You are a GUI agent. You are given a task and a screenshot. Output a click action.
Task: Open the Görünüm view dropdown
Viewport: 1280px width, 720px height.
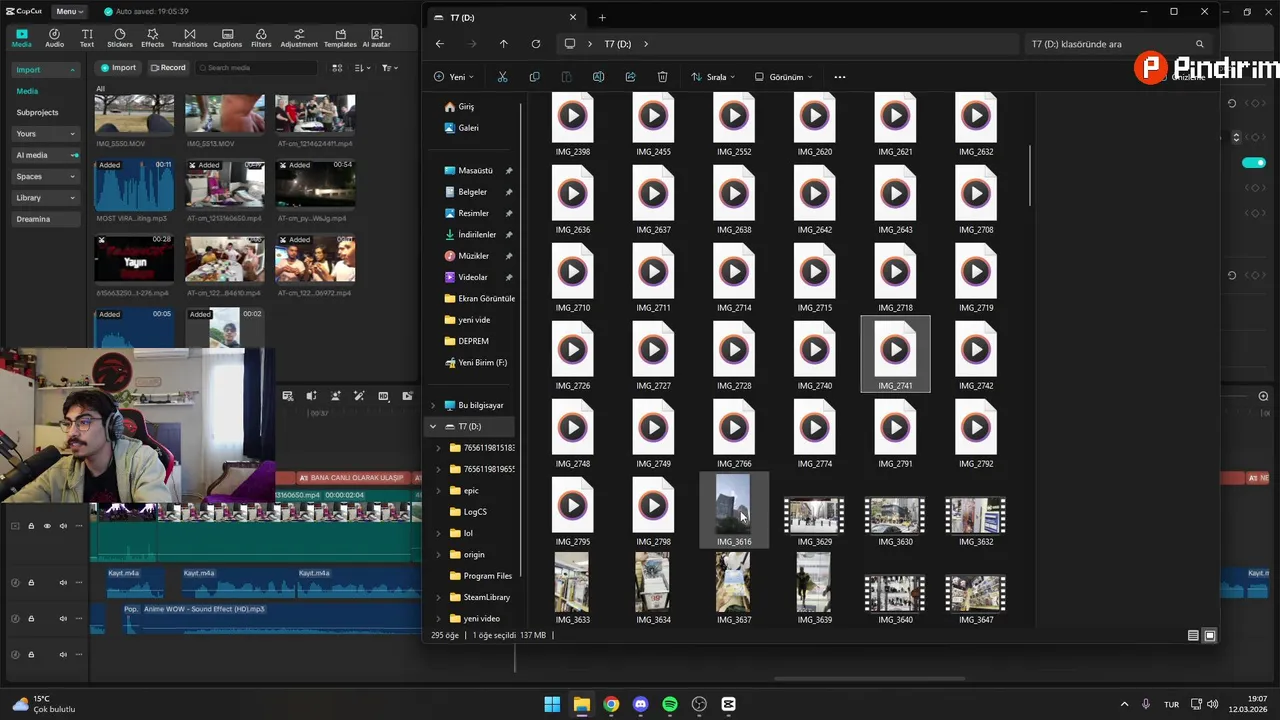pyautogui.click(x=783, y=77)
